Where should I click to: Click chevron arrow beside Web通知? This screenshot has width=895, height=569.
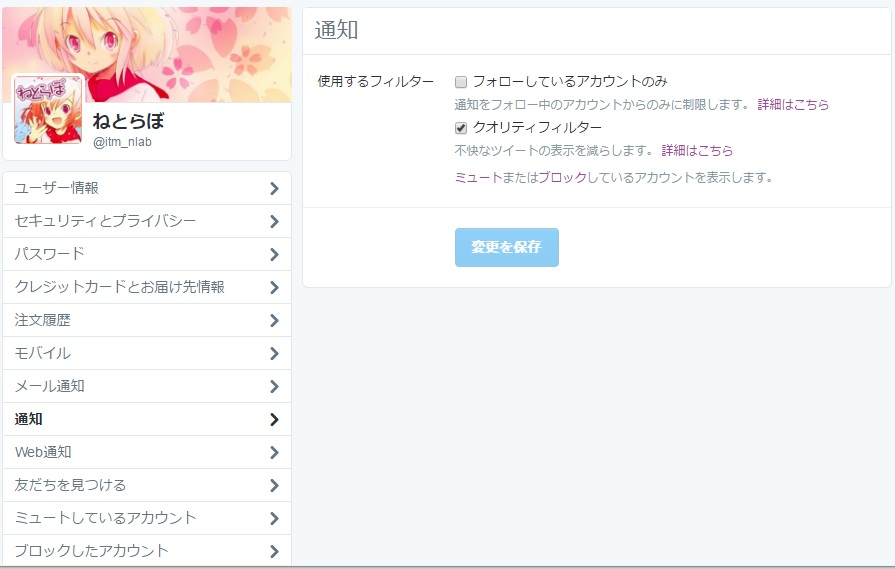(x=274, y=453)
